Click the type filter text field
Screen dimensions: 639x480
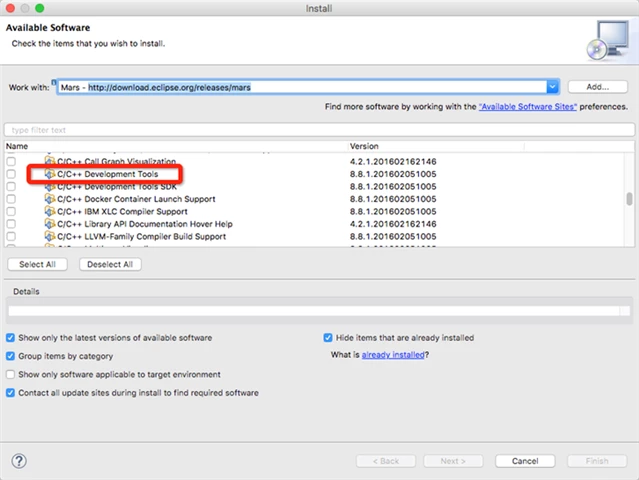click(320, 130)
